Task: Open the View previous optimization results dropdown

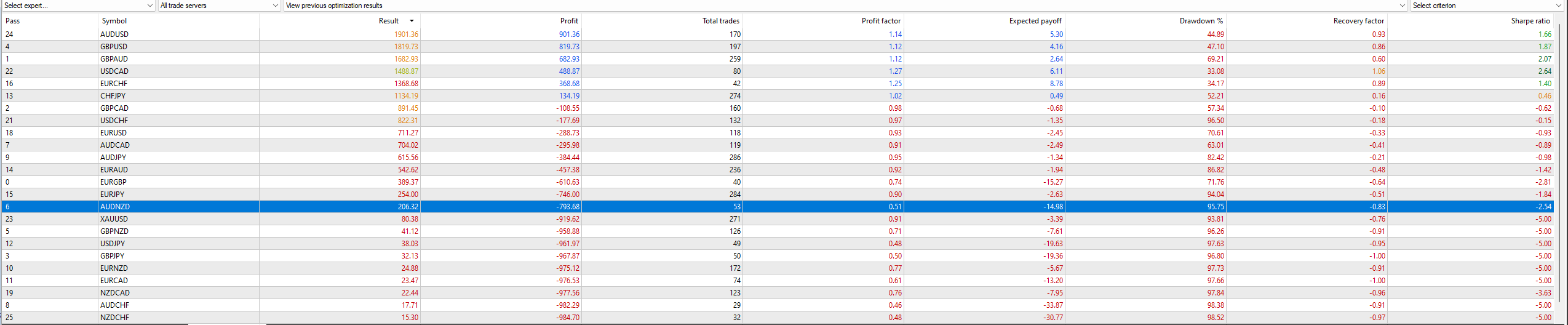Action: pos(845,6)
